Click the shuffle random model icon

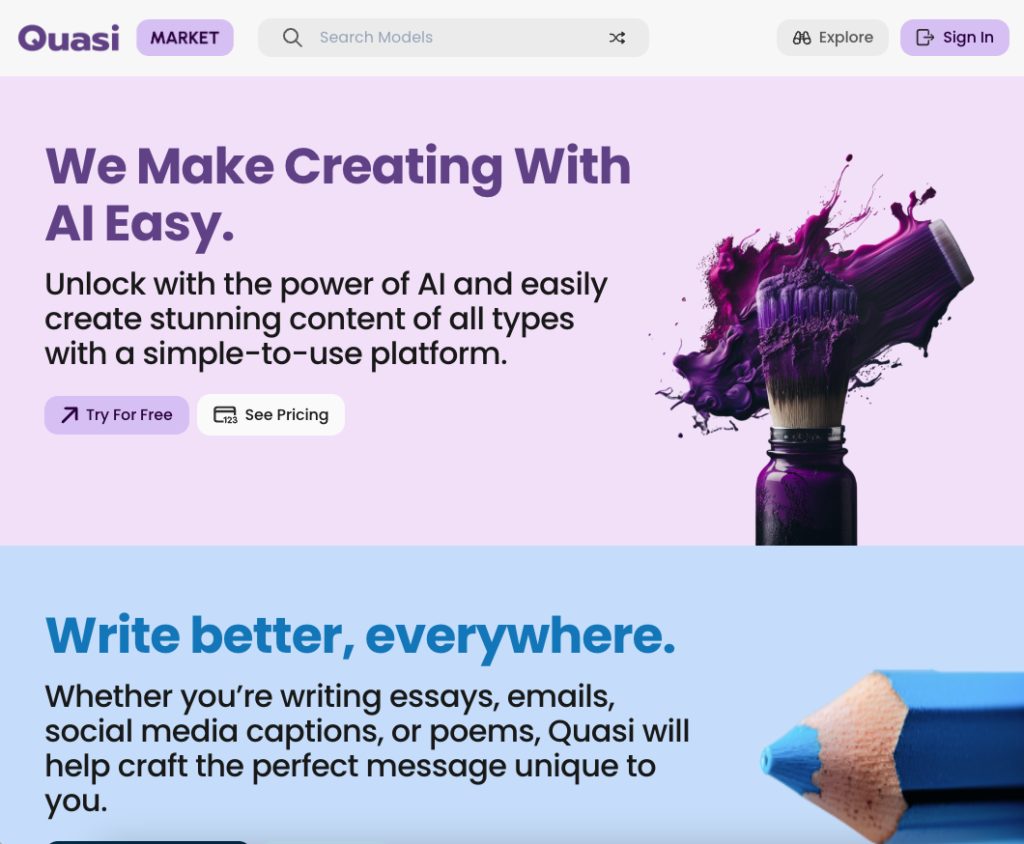(617, 38)
